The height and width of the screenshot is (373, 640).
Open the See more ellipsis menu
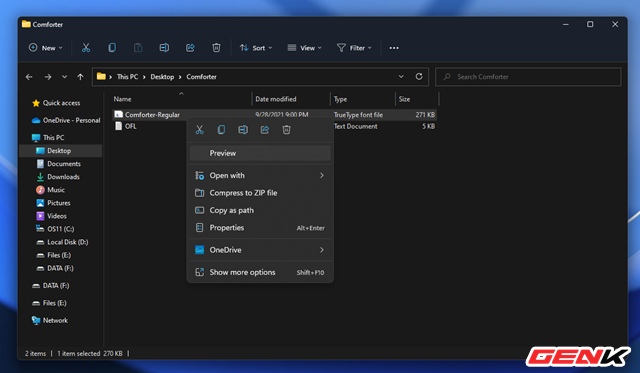point(394,48)
